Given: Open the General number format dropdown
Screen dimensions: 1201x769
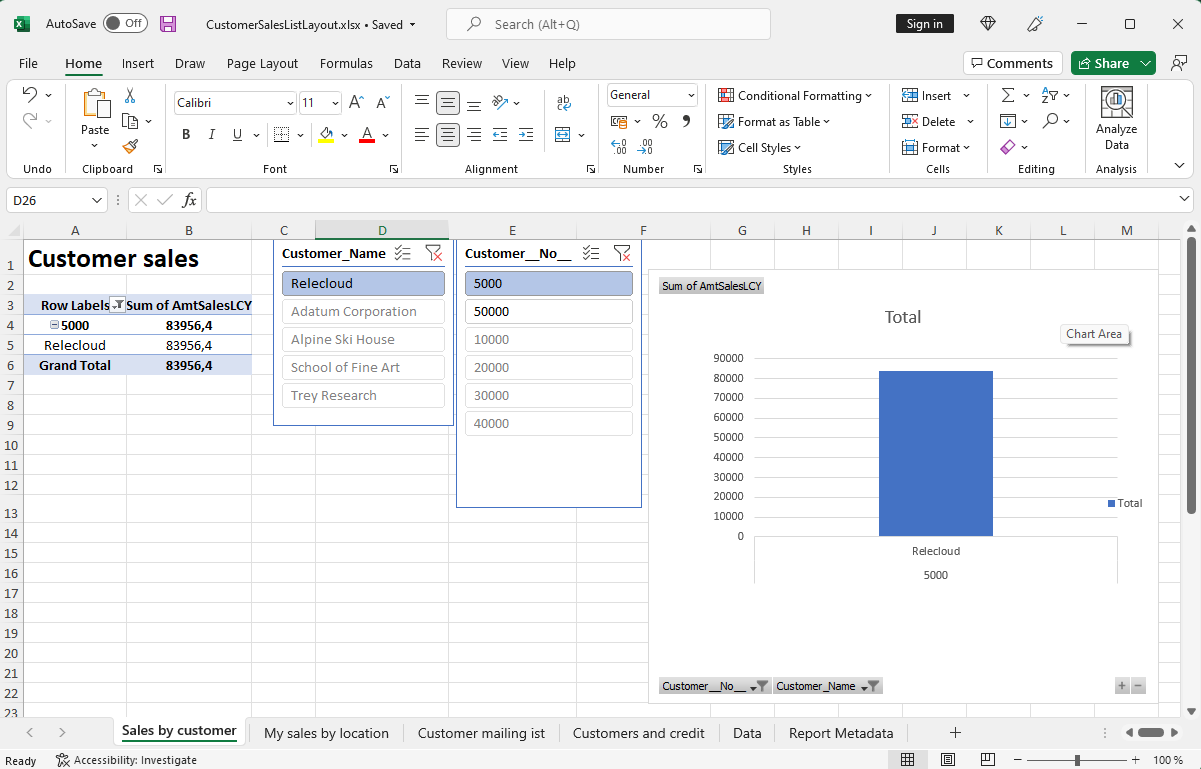Looking at the screenshot, I should click(x=694, y=94).
